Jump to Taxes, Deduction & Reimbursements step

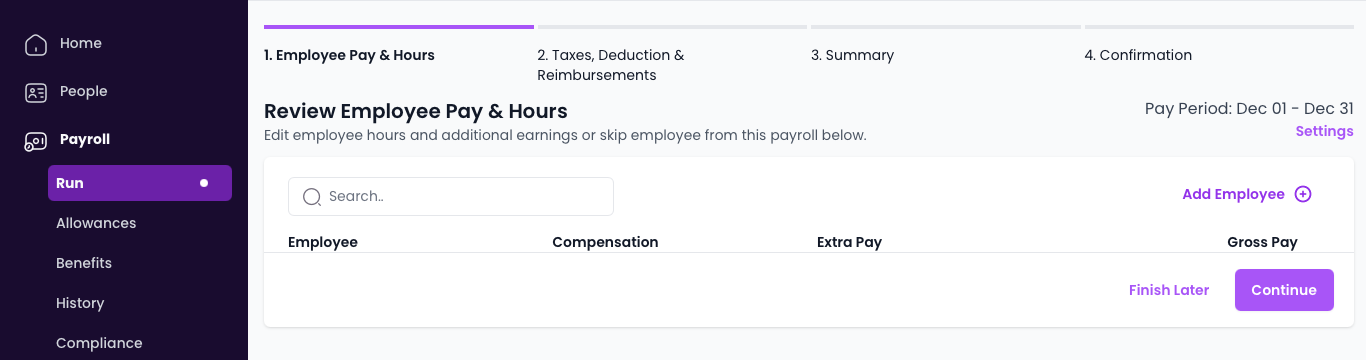pos(611,65)
